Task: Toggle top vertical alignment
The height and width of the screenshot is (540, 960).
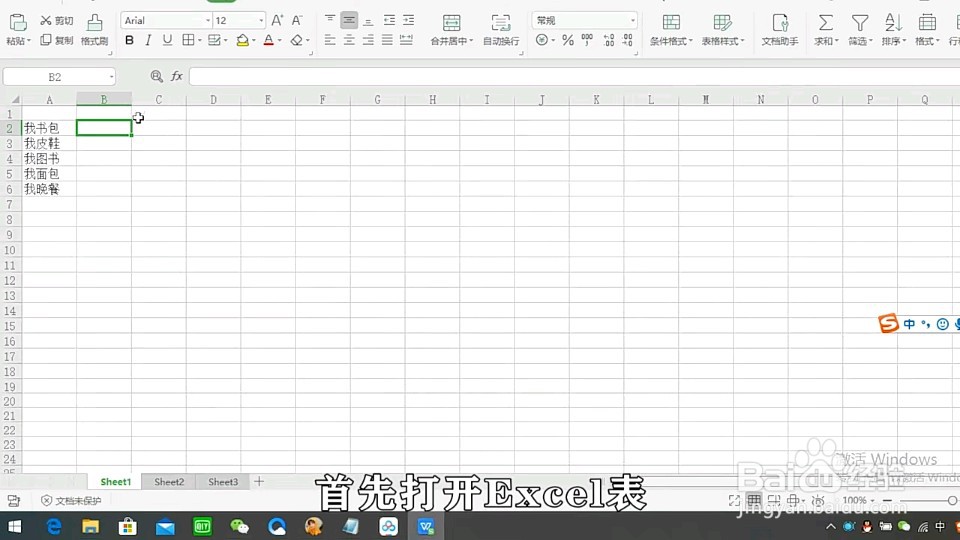Action: pyautogui.click(x=329, y=20)
